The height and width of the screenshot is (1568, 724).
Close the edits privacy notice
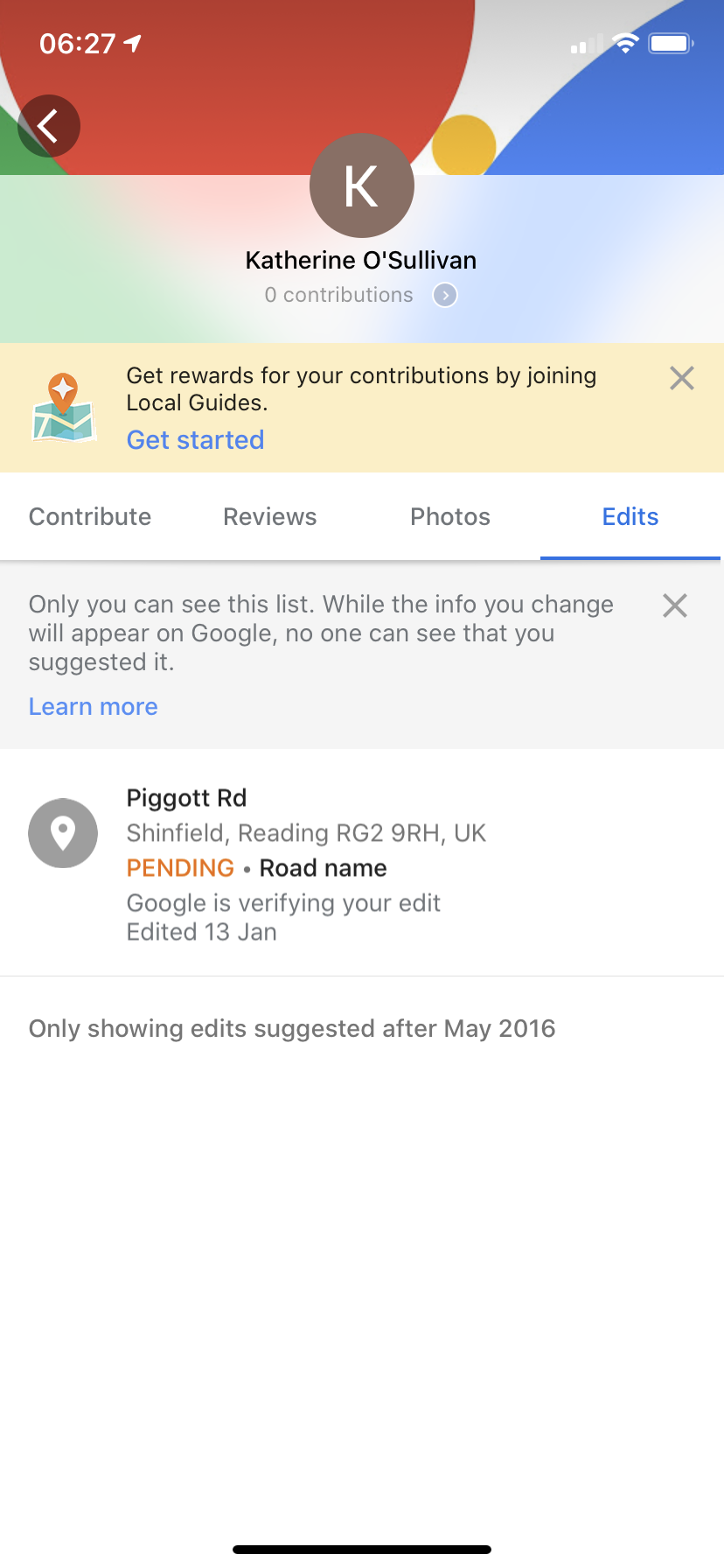675,605
